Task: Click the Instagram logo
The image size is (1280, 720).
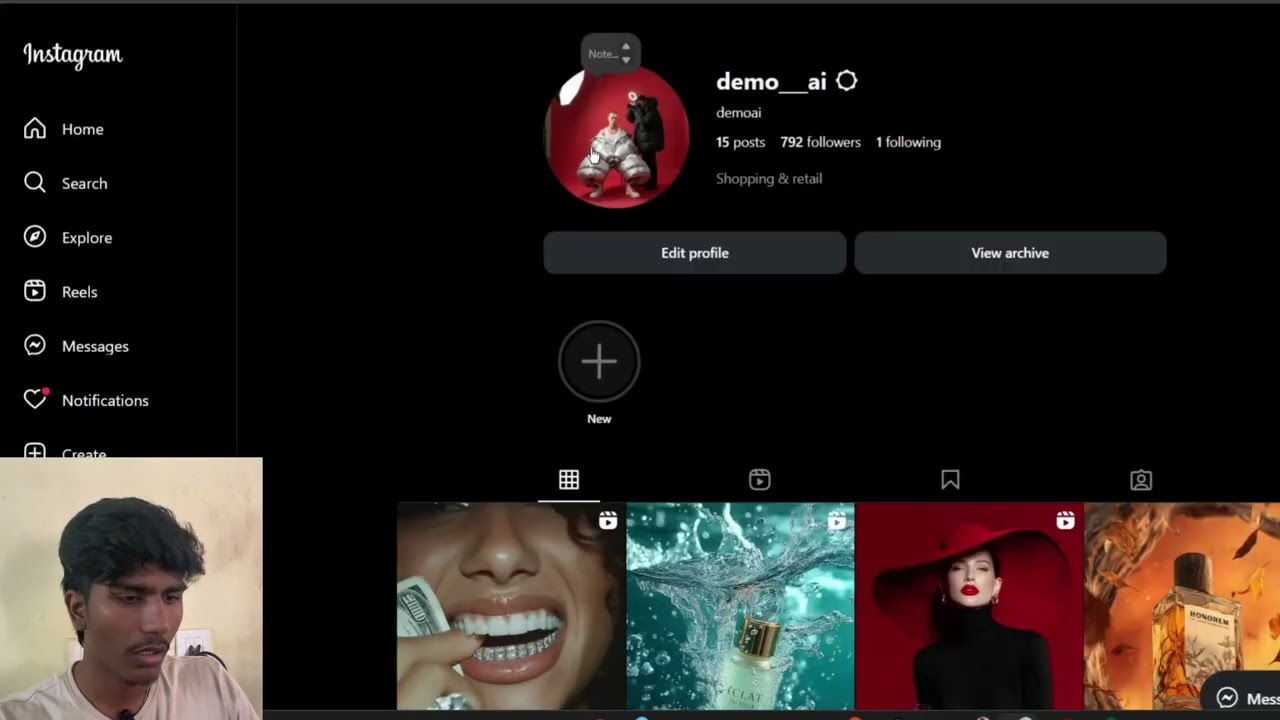Action: [73, 55]
